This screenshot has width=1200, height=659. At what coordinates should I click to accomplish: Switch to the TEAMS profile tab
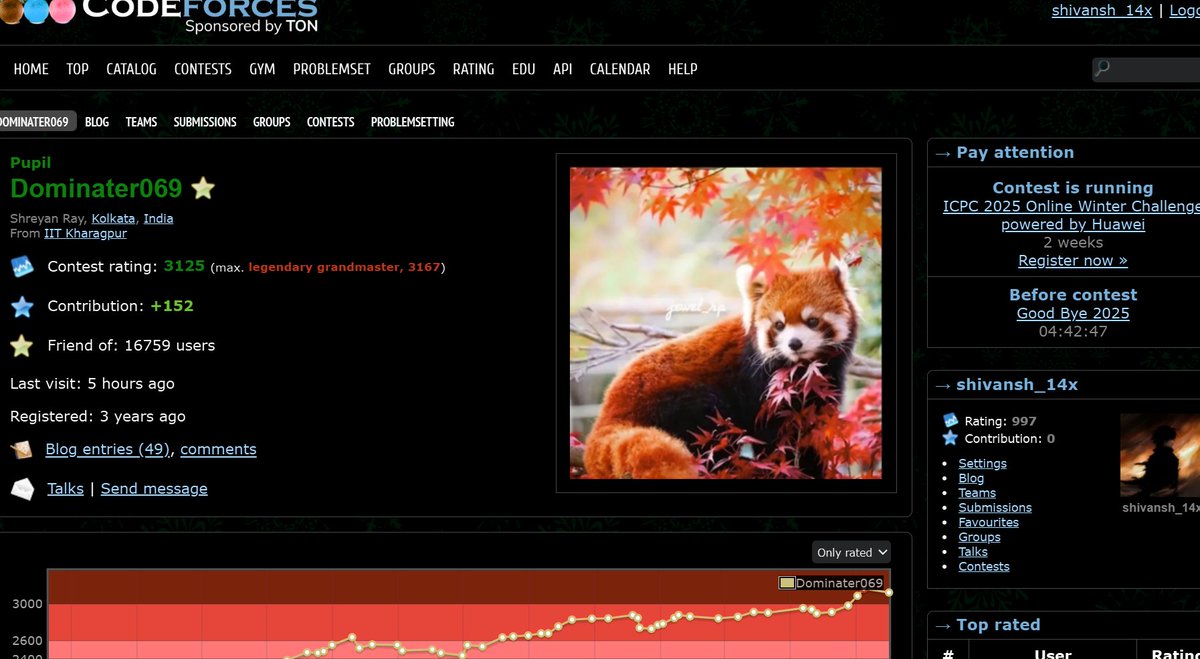point(141,122)
